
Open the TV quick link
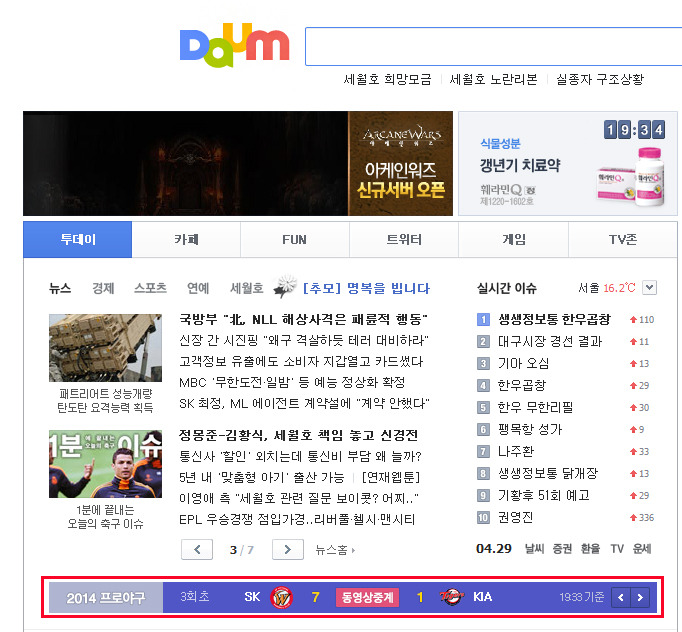[x=617, y=549]
